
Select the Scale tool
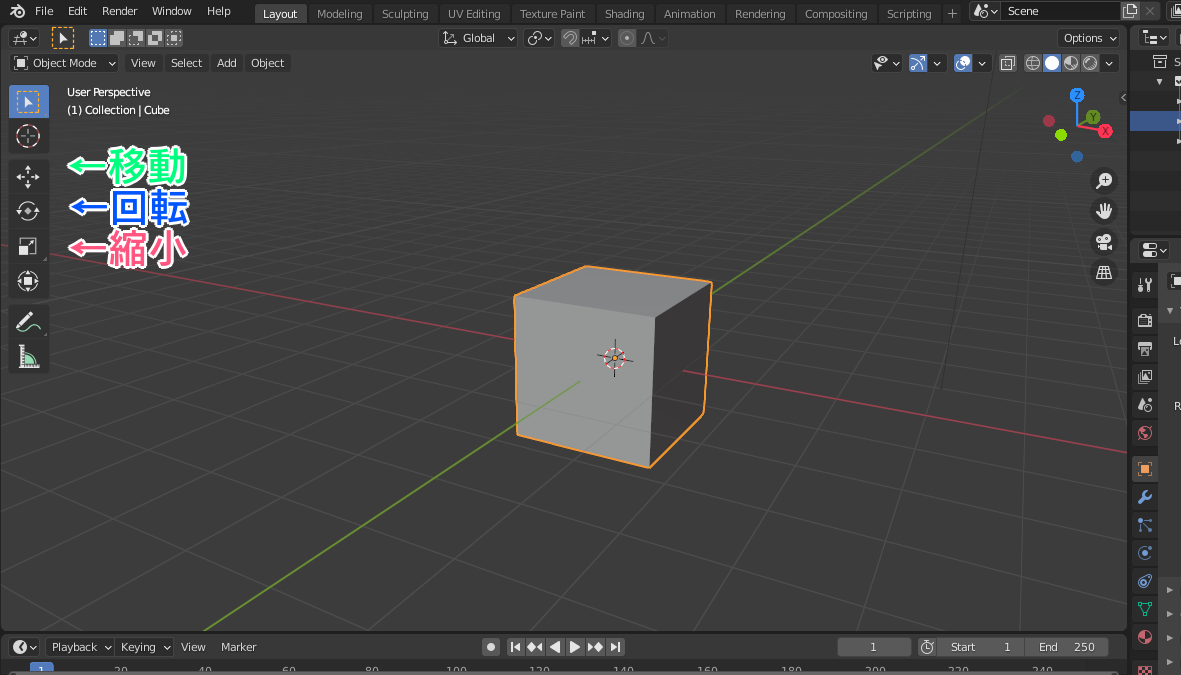[x=29, y=246]
